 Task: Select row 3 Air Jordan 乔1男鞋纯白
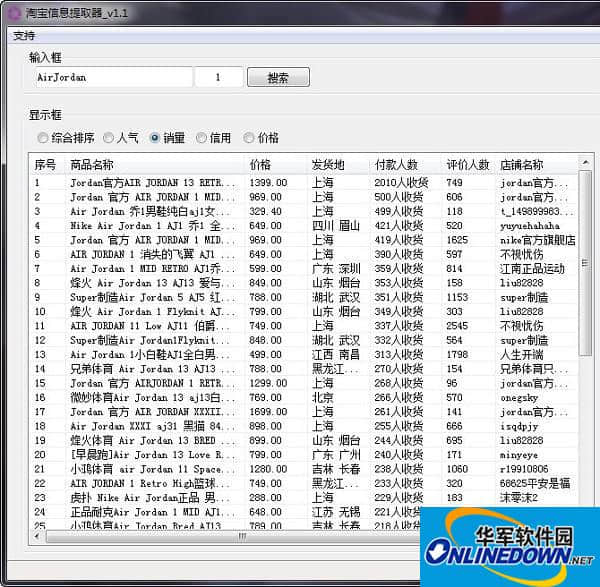[304, 211]
